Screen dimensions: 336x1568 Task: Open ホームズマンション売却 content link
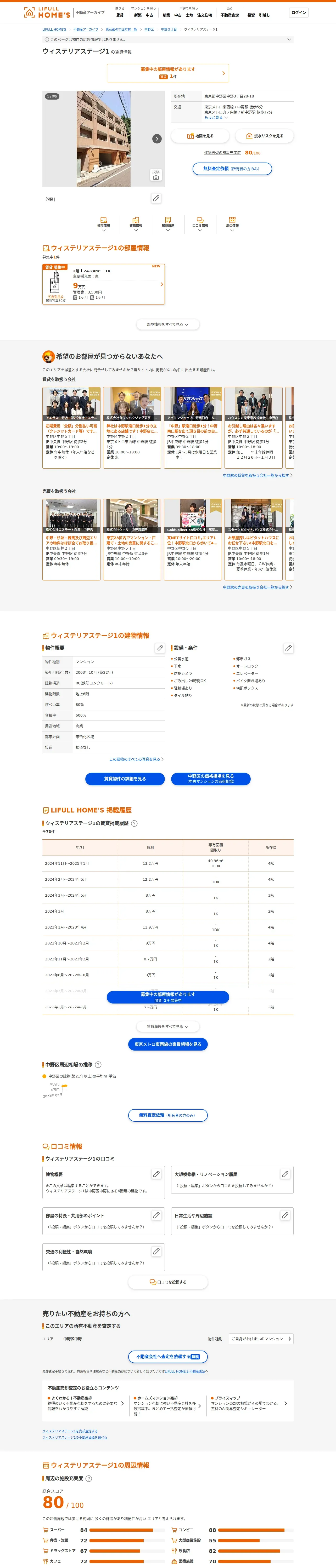click(x=168, y=1405)
